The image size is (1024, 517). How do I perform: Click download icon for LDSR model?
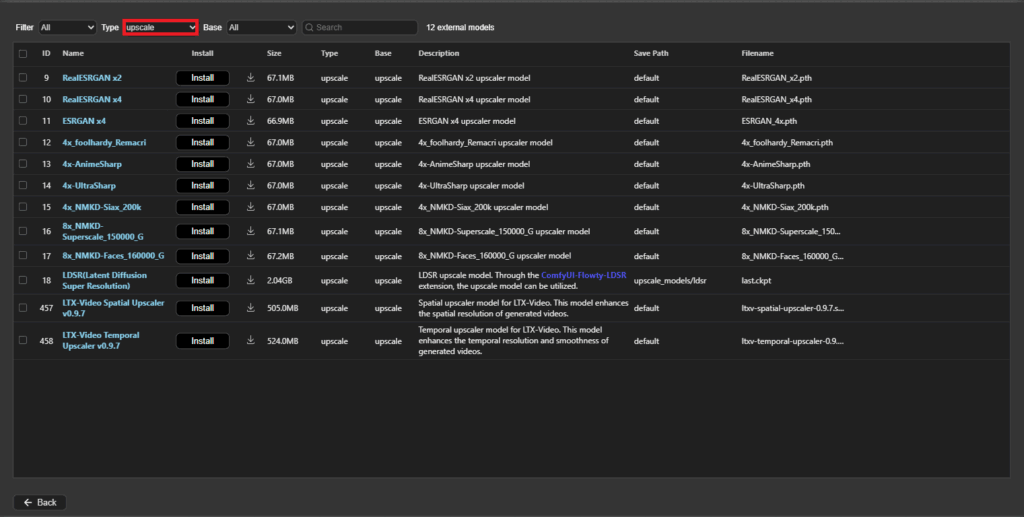(250, 280)
